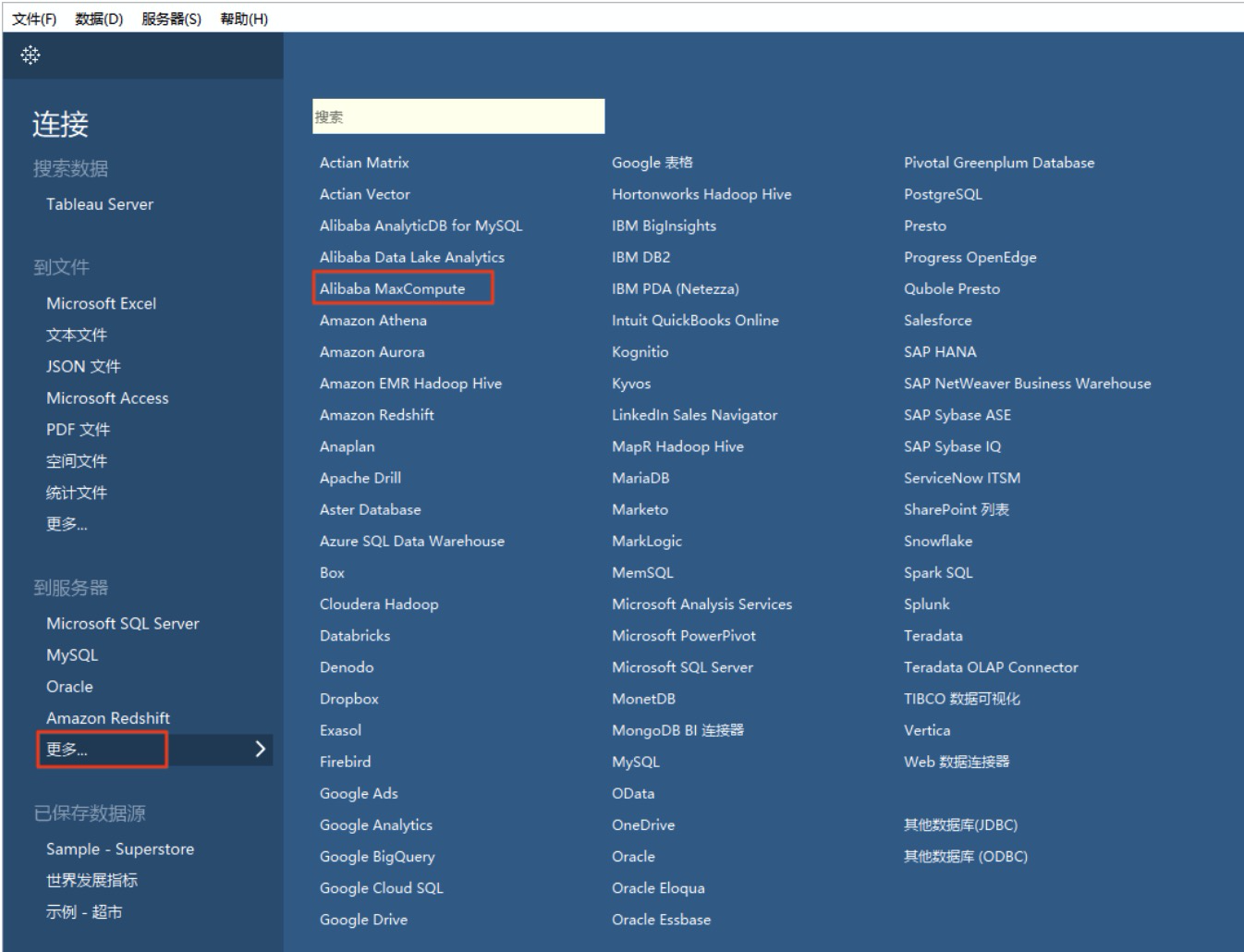This screenshot has height=952, width=1244.
Task: Open Microsoft Access connection
Action: pos(107,397)
